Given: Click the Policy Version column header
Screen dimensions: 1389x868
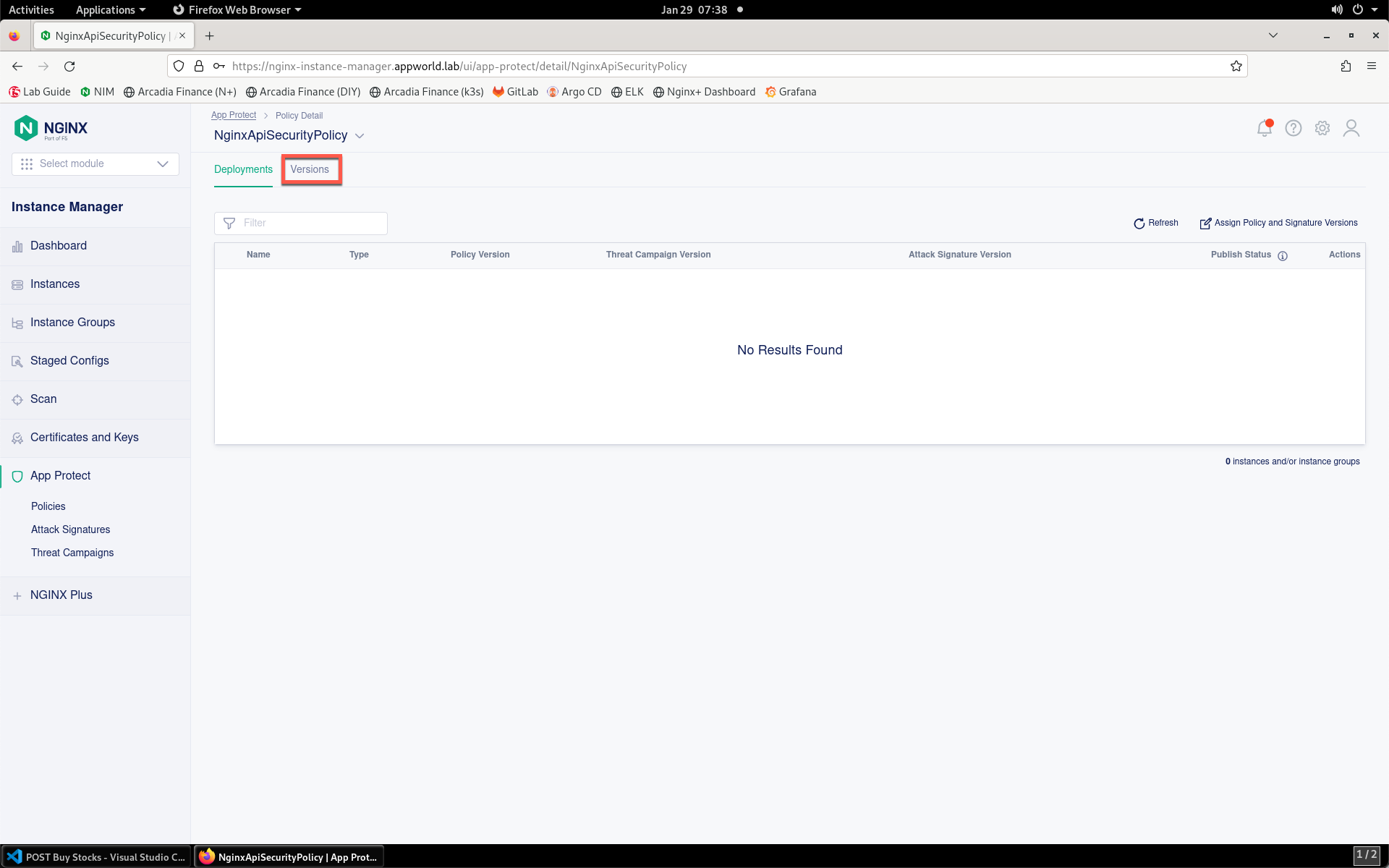Looking at the screenshot, I should click(x=480, y=255).
